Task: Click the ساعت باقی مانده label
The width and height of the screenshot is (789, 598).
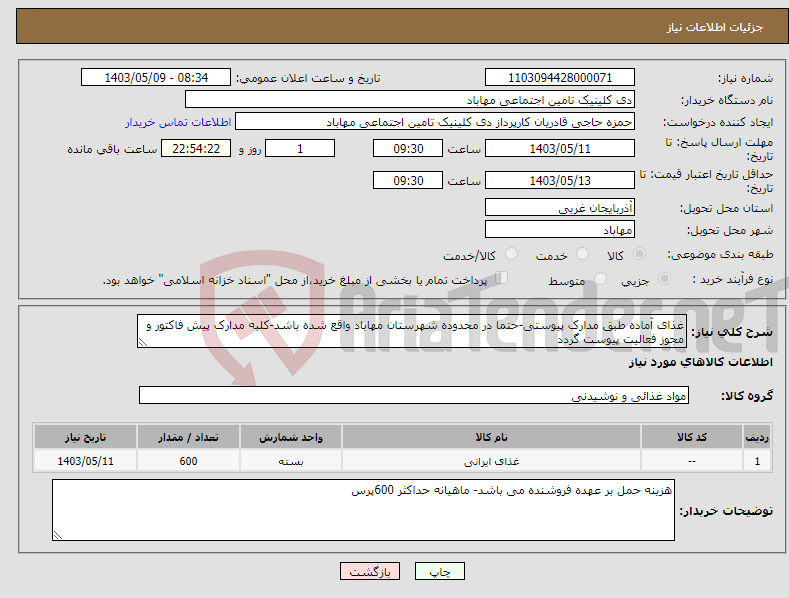Action: coord(112,150)
